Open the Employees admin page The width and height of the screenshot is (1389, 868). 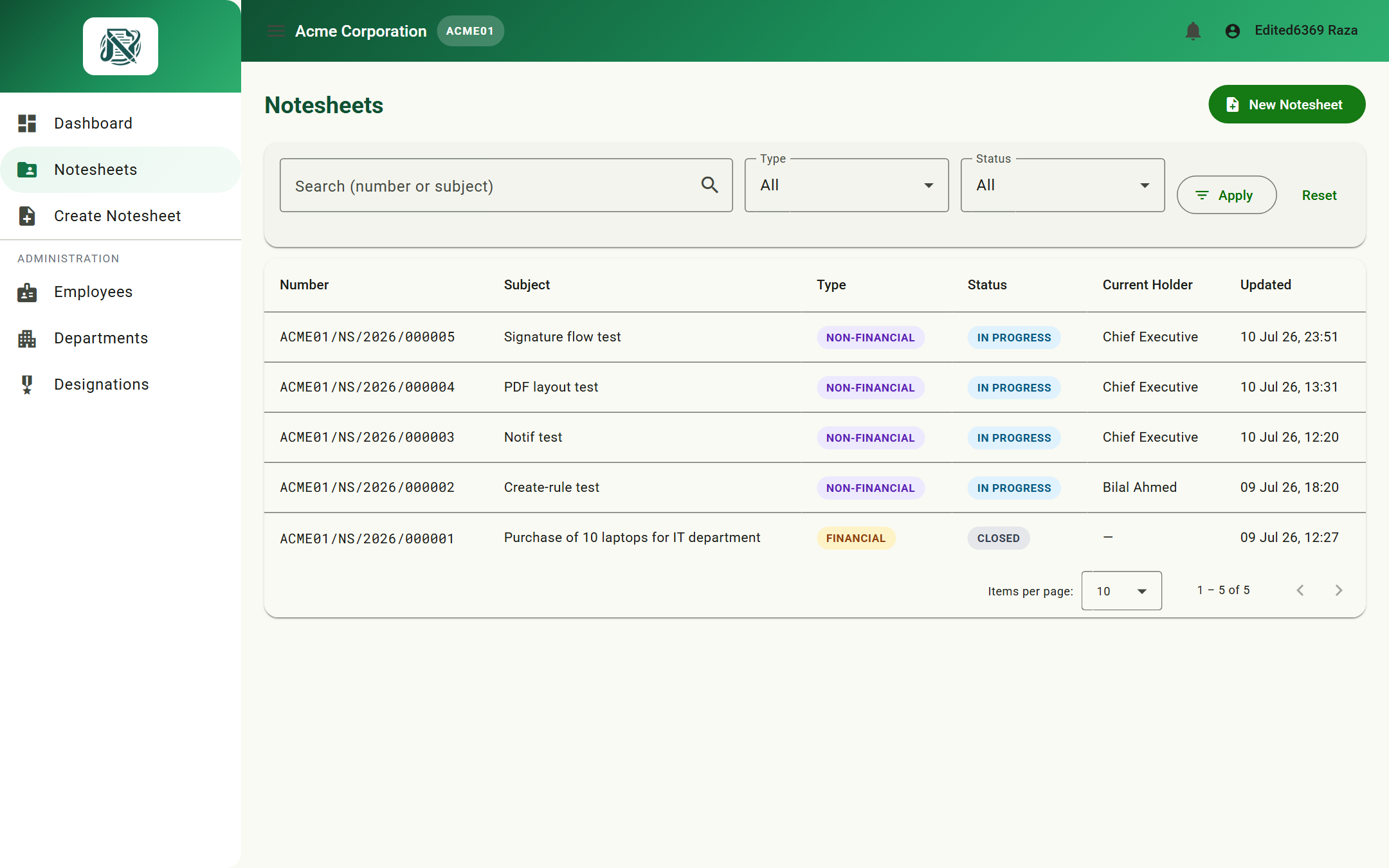coord(120,292)
